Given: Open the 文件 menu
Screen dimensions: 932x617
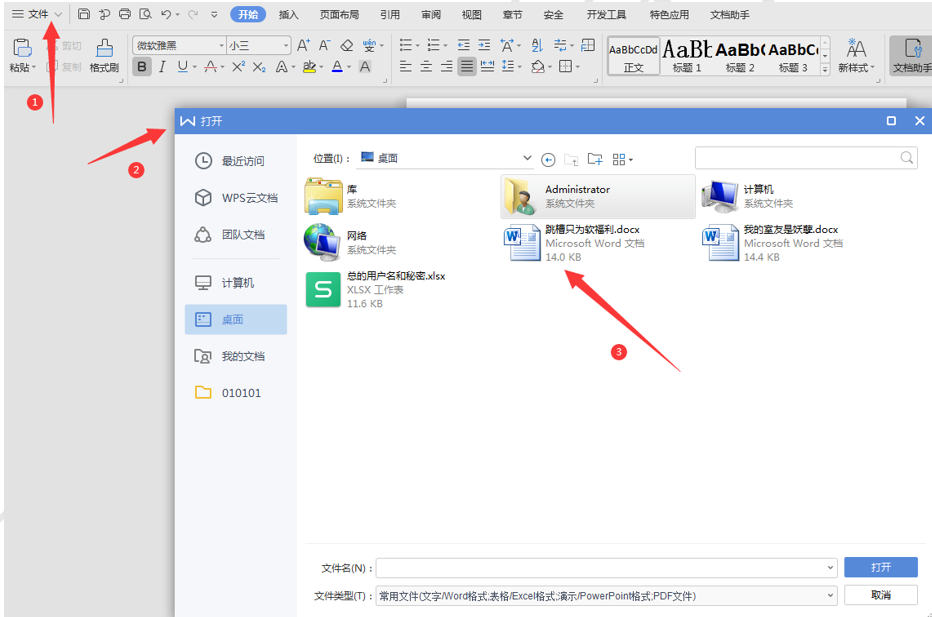Looking at the screenshot, I should click(37, 14).
